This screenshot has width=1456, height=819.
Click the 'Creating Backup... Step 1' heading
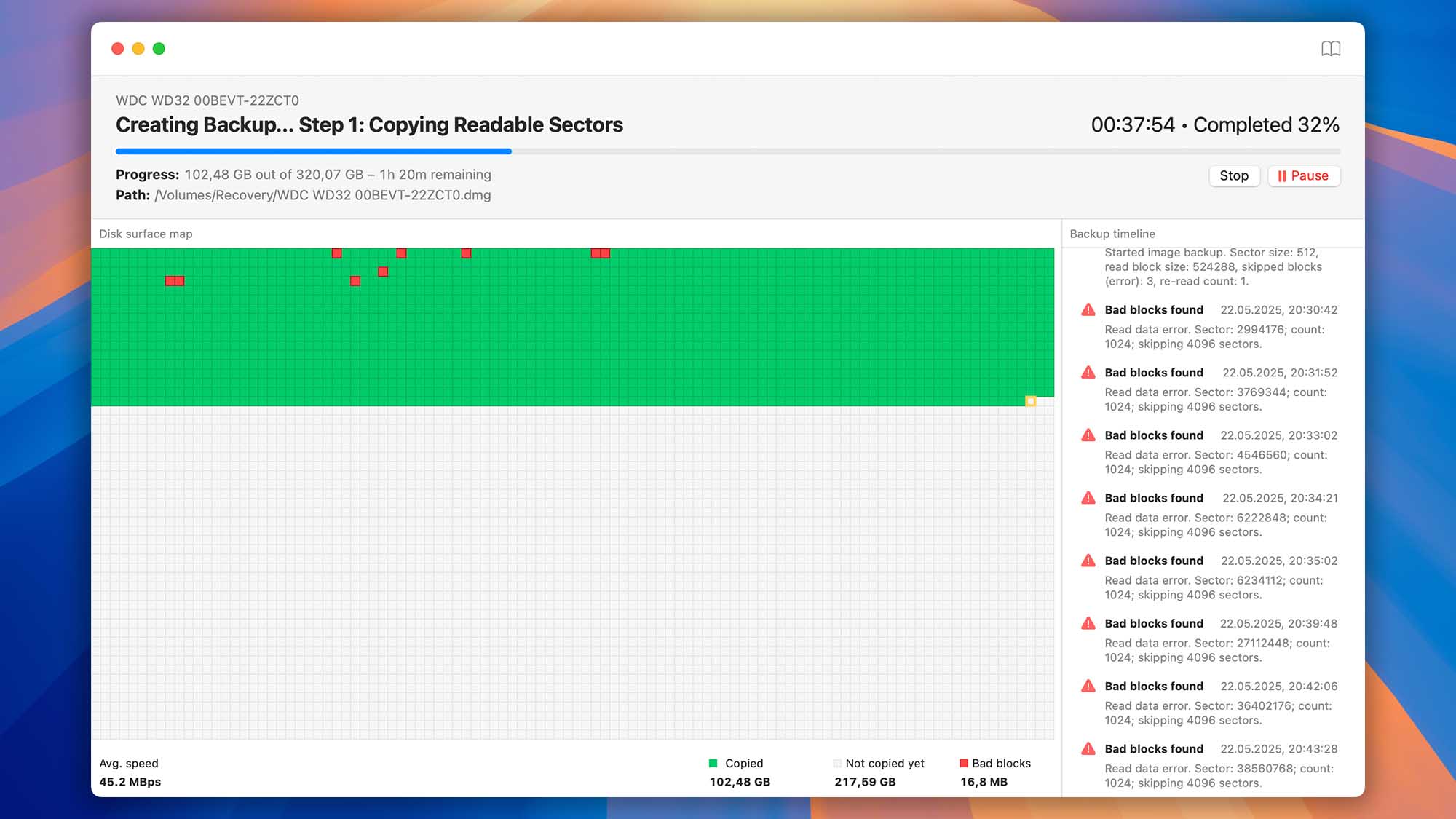pyautogui.click(x=369, y=124)
